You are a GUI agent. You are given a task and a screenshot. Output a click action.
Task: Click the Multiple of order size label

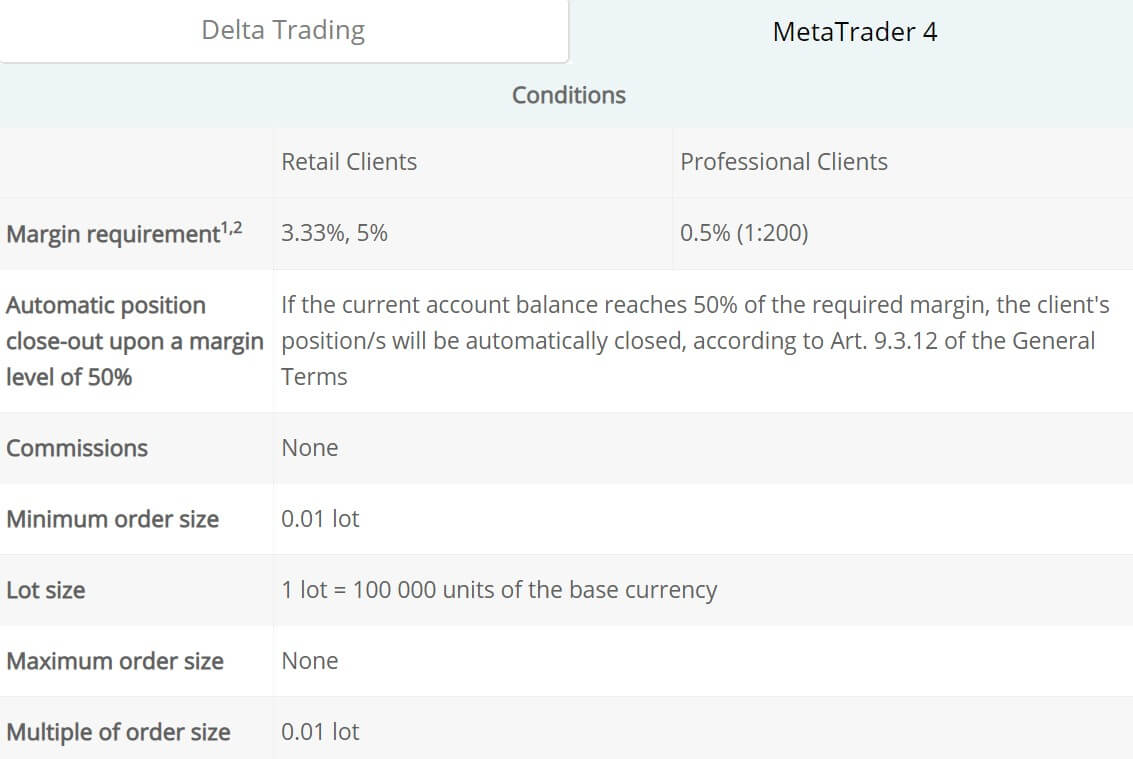click(119, 732)
